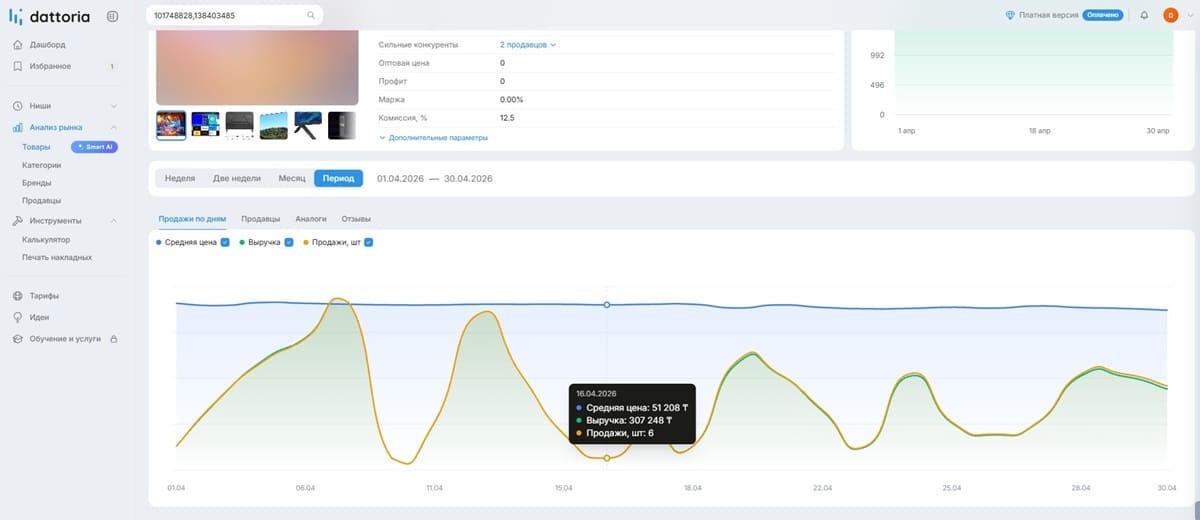1200x520 pixels.
Task: Click the Комиссия value 12.5
Action: pyautogui.click(x=507, y=118)
